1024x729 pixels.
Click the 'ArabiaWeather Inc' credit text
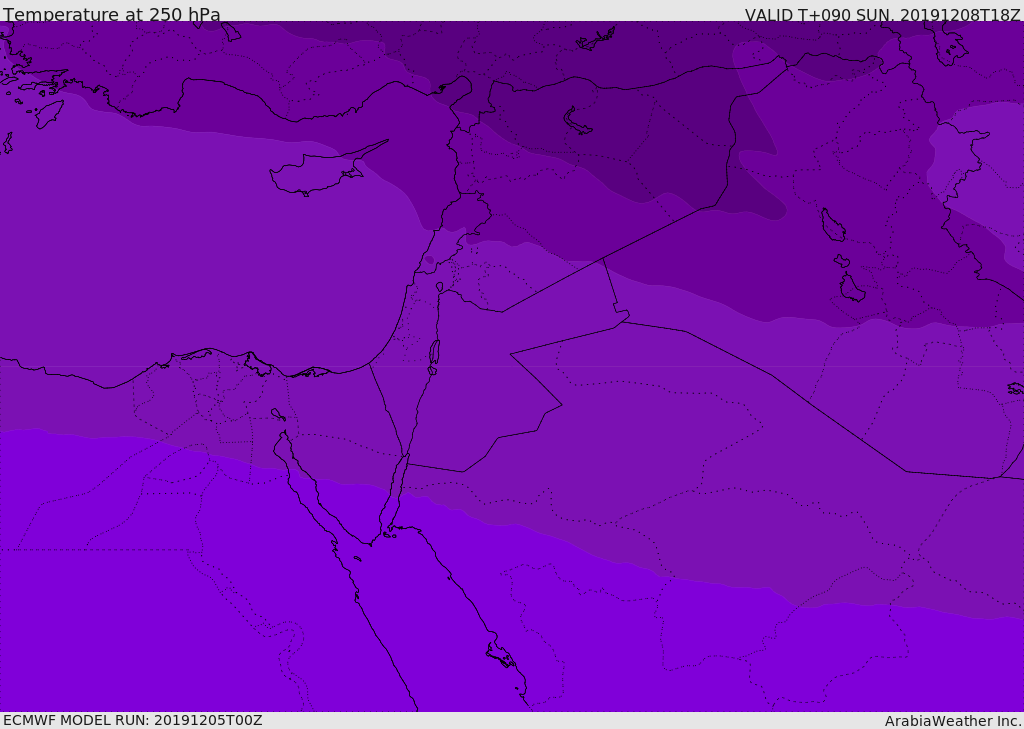[x=953, y=721]
